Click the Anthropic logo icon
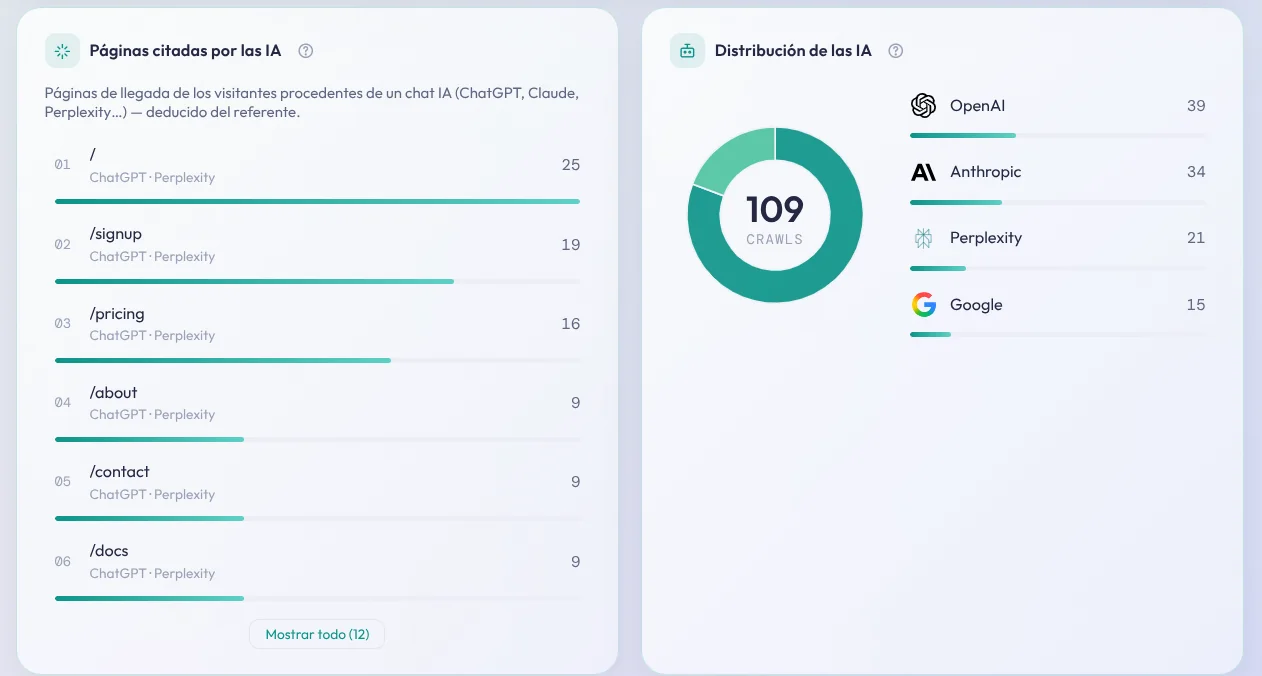This screenshot has height=676, width=1262. (x=923, y=172)
